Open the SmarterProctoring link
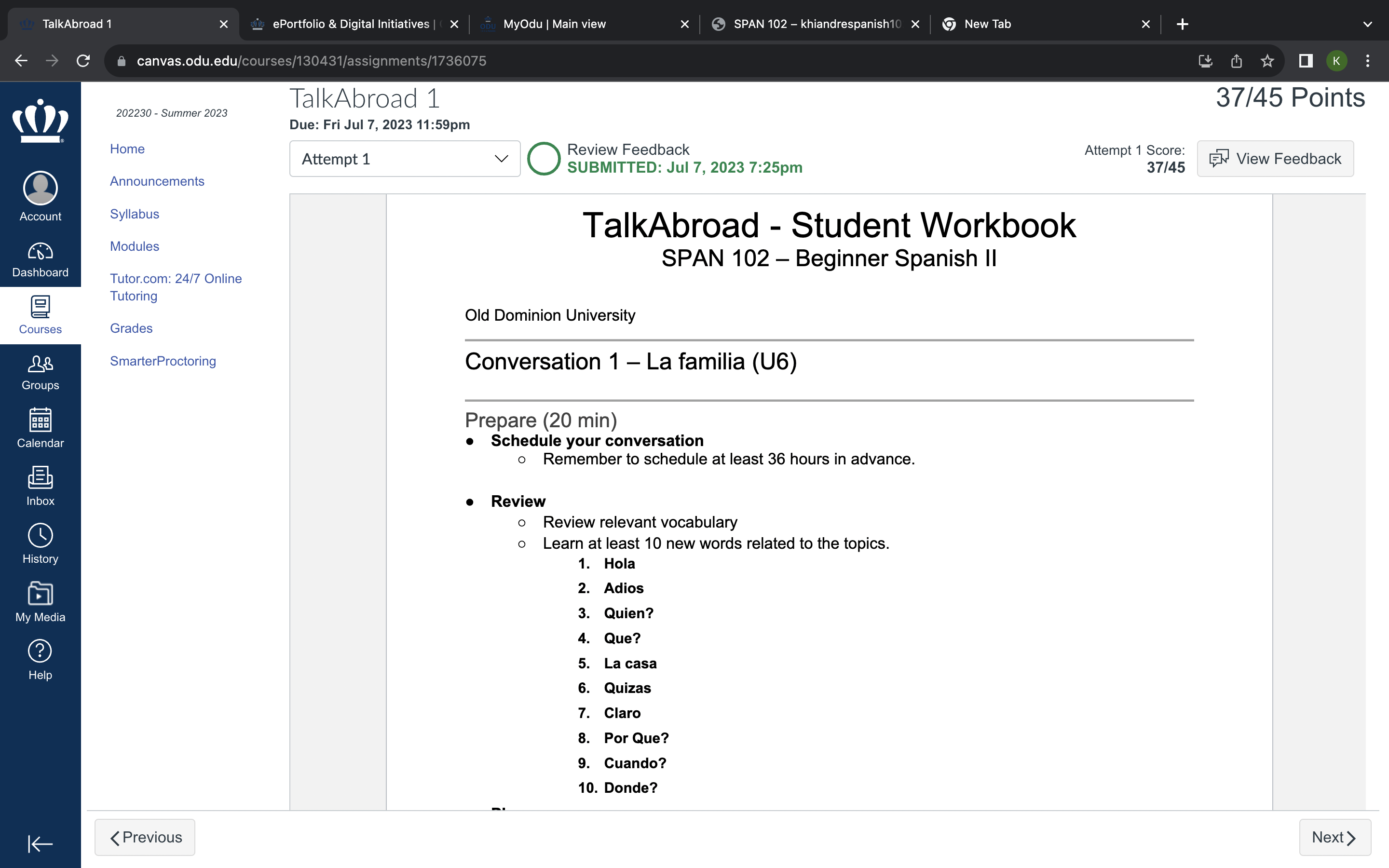Screen dimensions: 1389x868 (163, 361)
